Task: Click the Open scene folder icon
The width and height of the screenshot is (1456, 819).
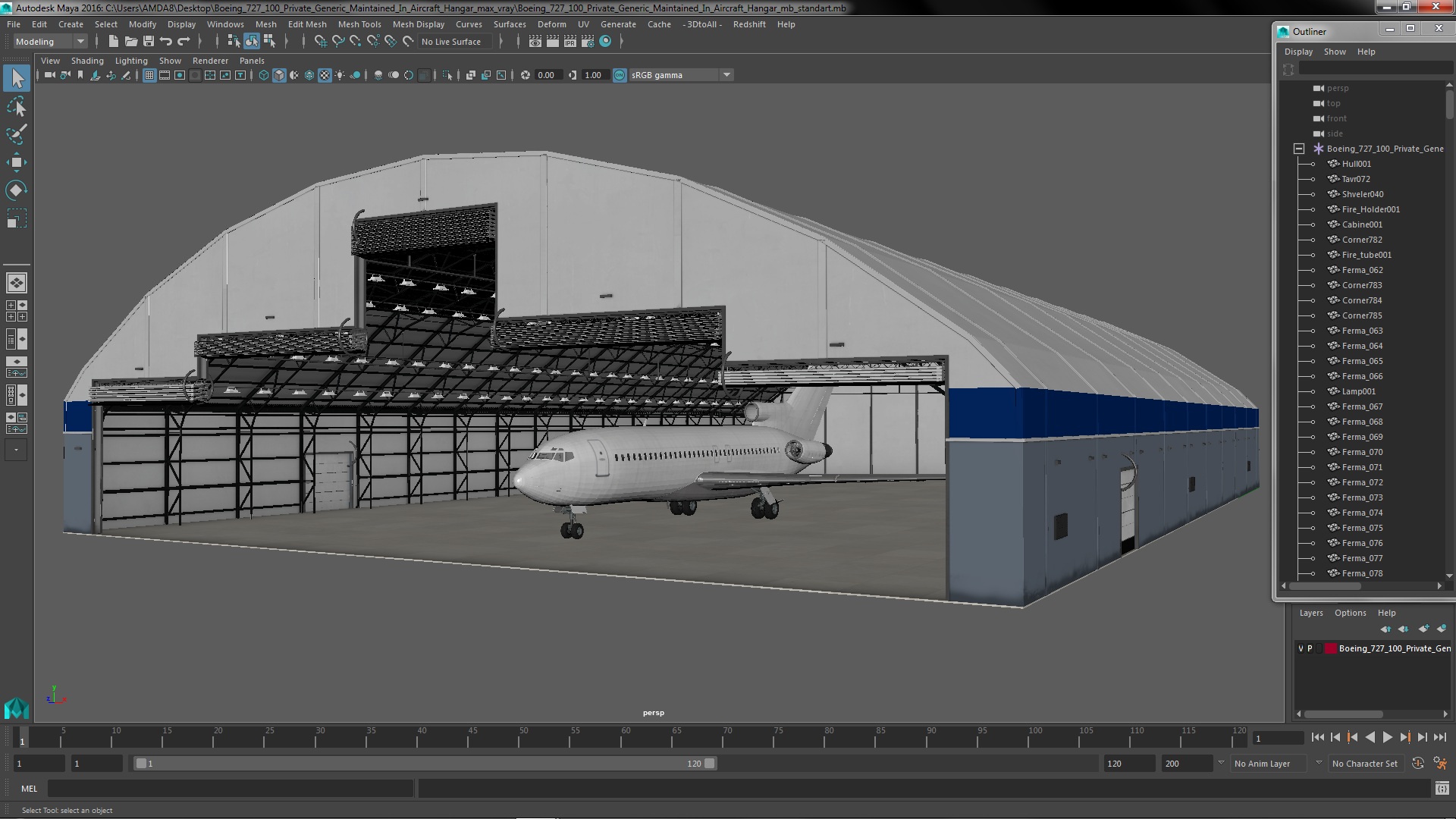Action: pyautogui.click(x=130, y=42)
